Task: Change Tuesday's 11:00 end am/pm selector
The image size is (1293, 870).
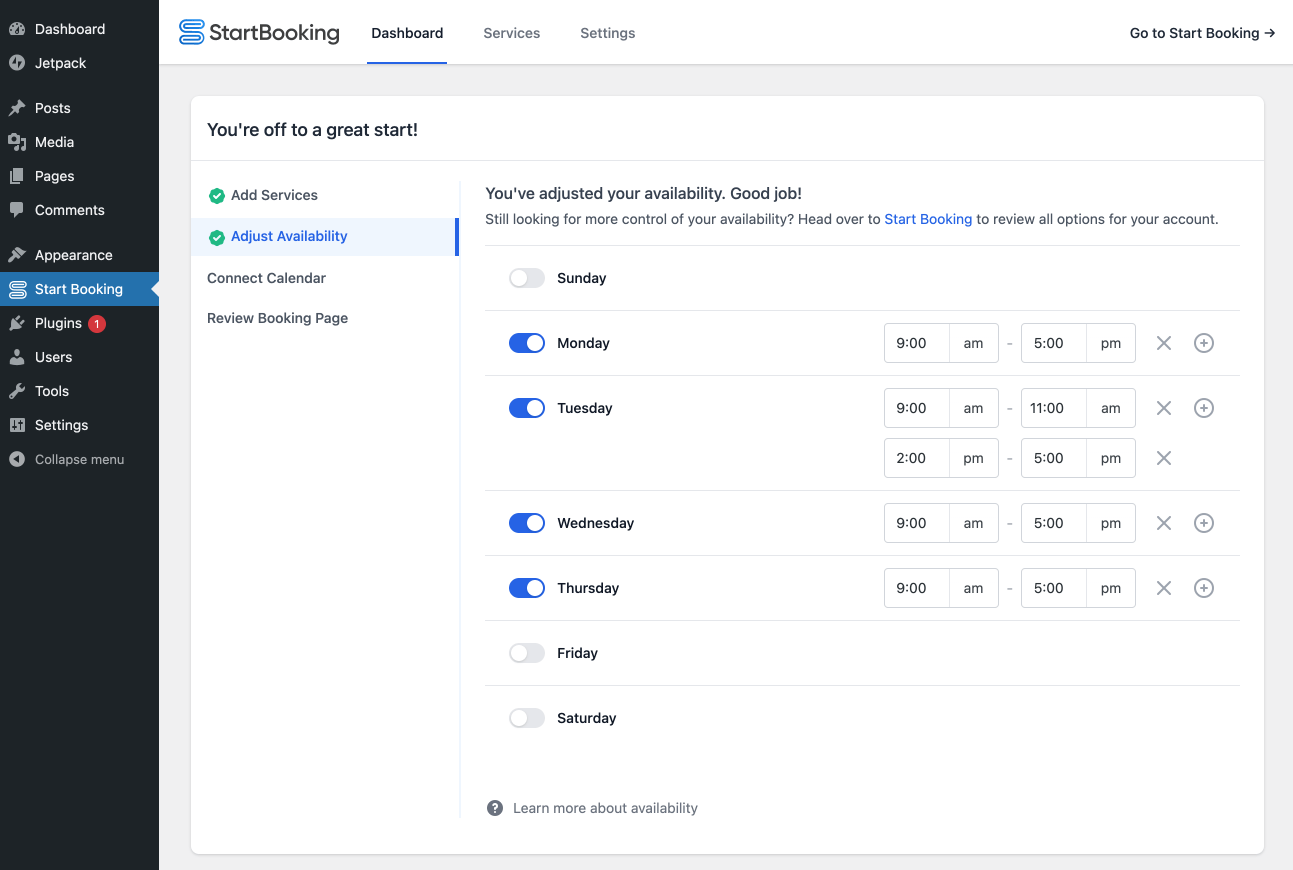Action: [1111, 408]
